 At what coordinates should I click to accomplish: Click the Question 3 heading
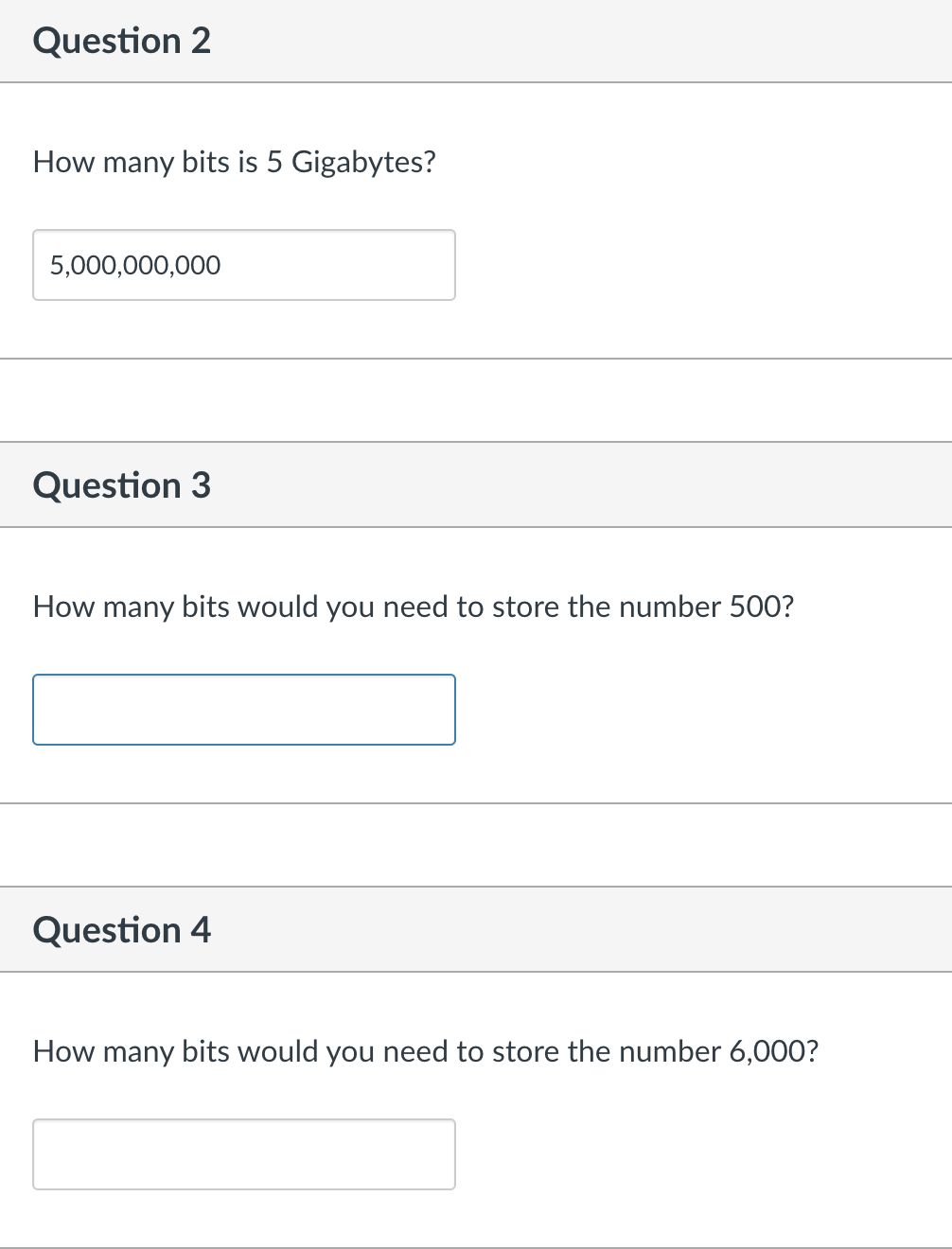(x=122, y=485)
